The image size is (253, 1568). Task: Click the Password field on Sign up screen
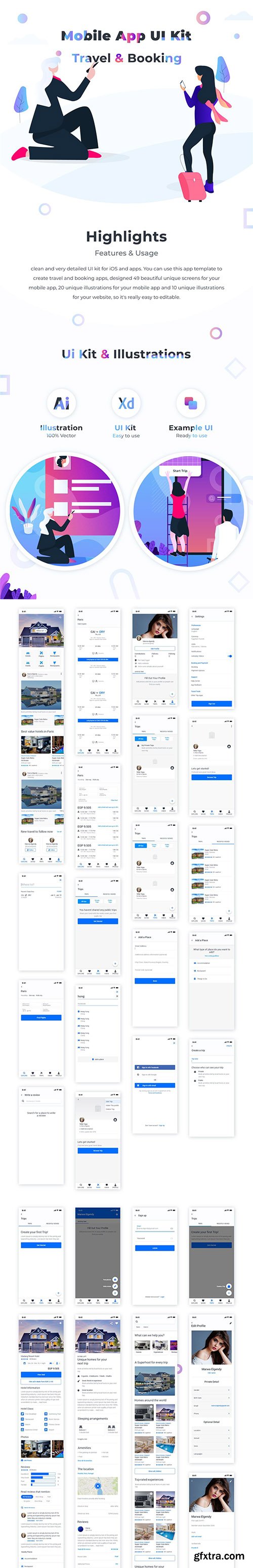click(154, 1238)
